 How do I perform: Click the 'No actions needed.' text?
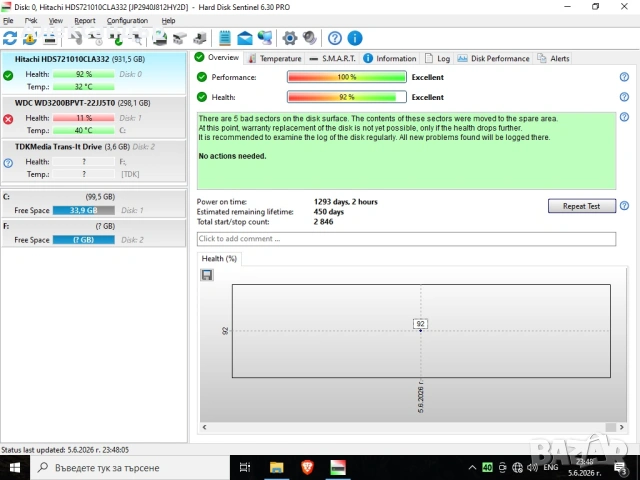point(232,156)
